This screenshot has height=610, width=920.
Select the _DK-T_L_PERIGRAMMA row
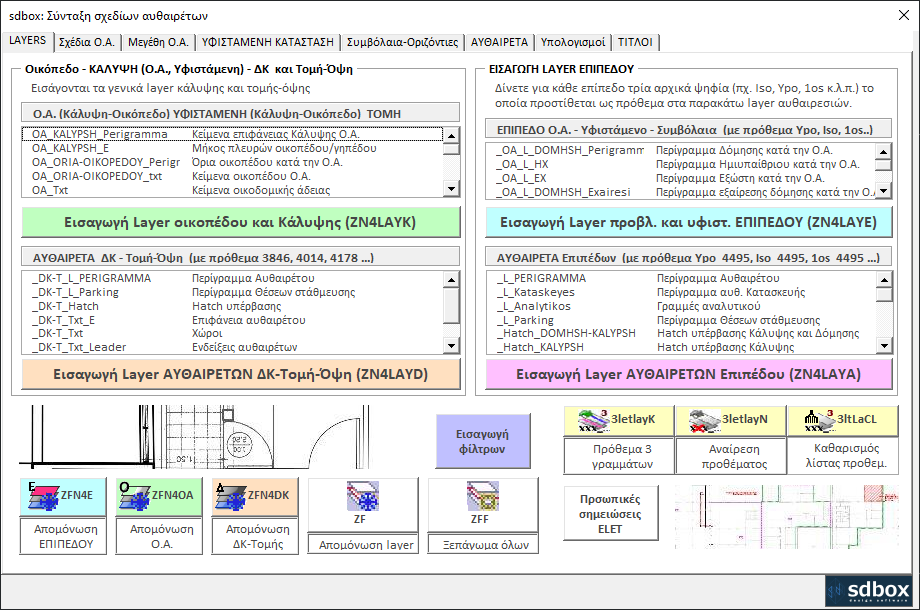[232, 278]
